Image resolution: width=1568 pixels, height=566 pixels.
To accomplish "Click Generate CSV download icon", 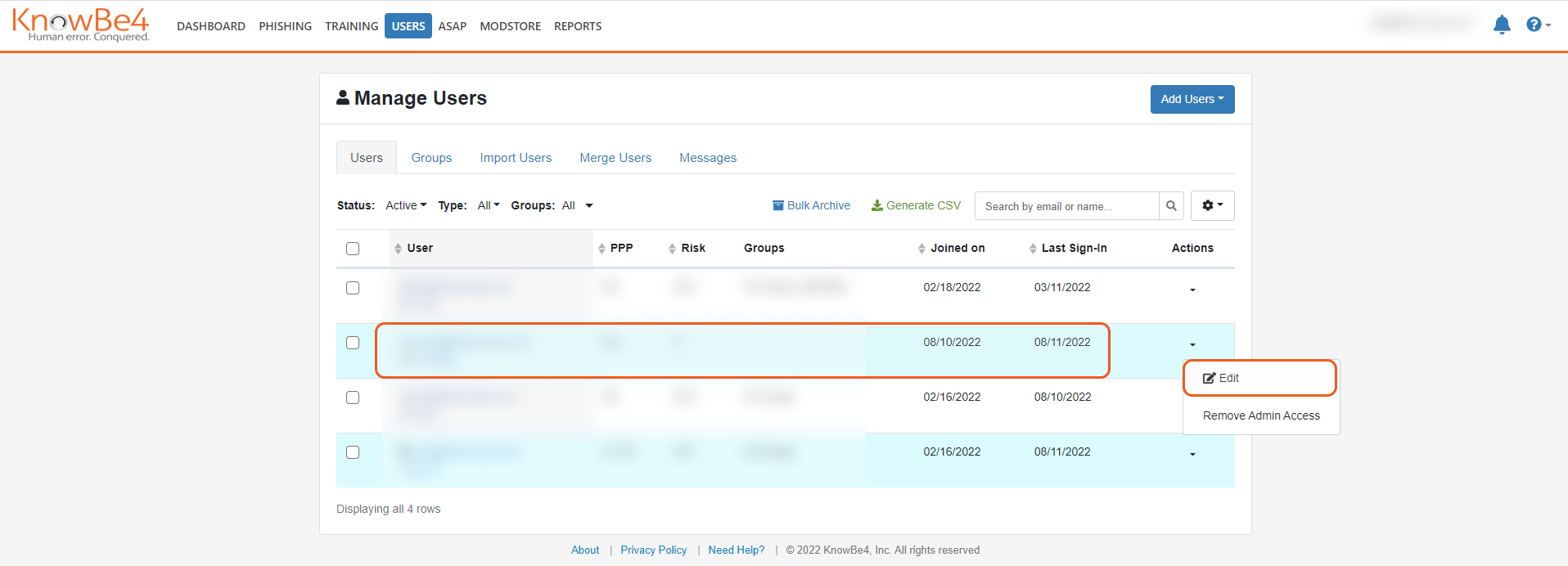I will tap(916, 205).
